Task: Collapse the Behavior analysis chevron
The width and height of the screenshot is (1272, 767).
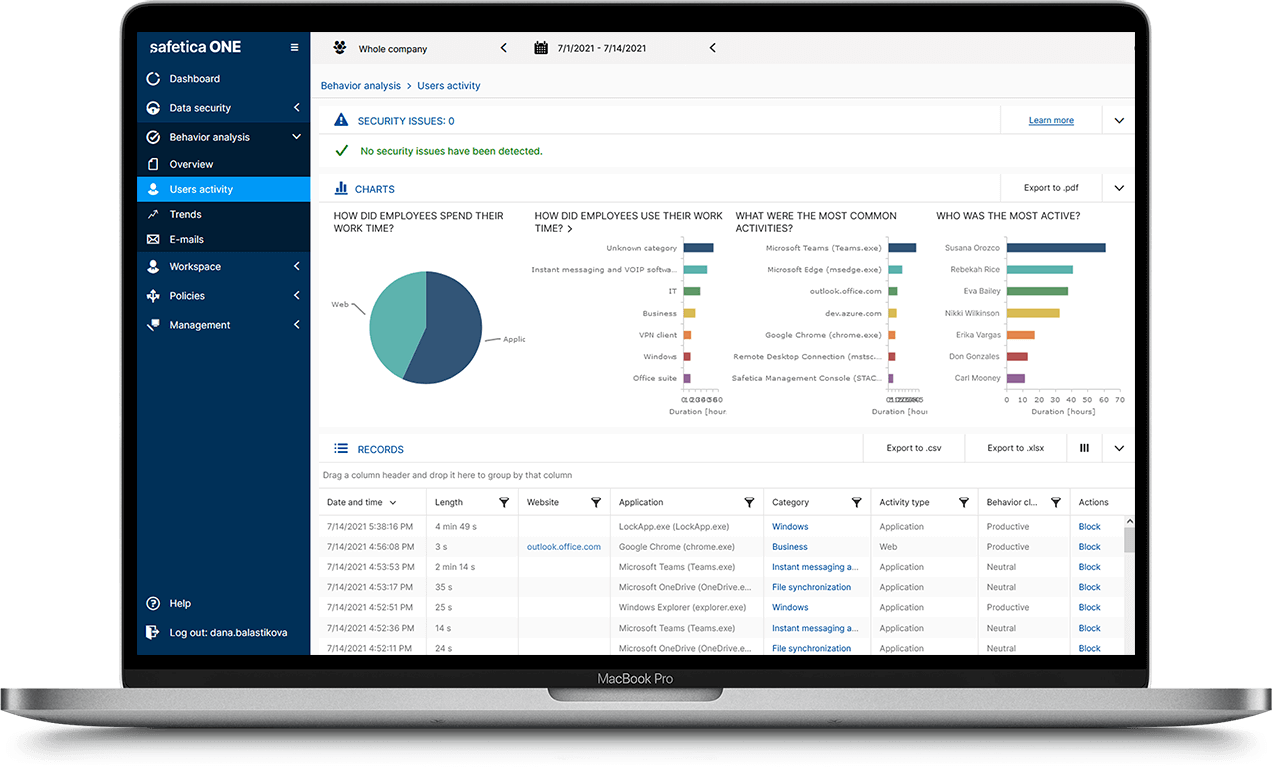Action: [x=296, y=137]
